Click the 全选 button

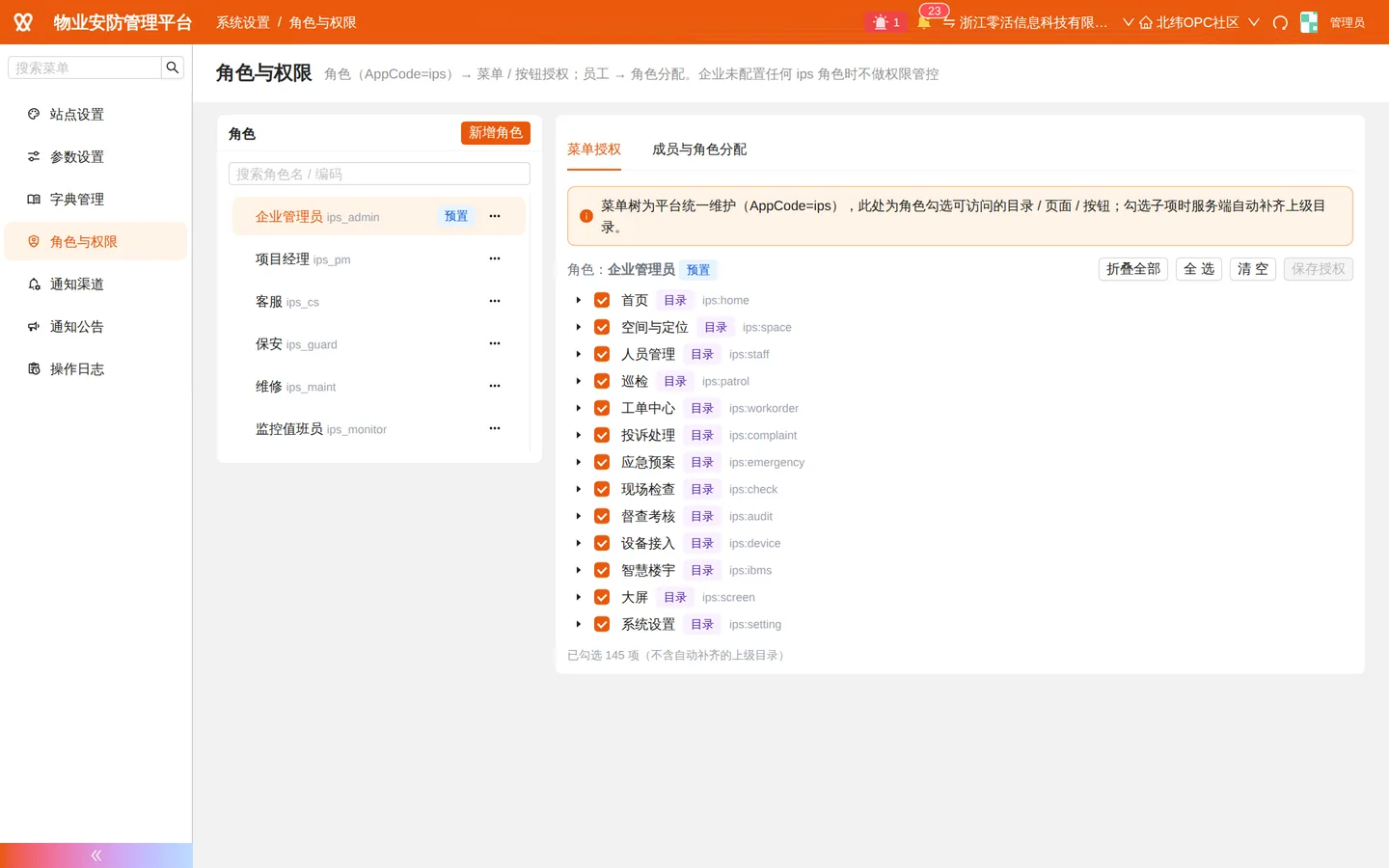(x=1199, y=269)
